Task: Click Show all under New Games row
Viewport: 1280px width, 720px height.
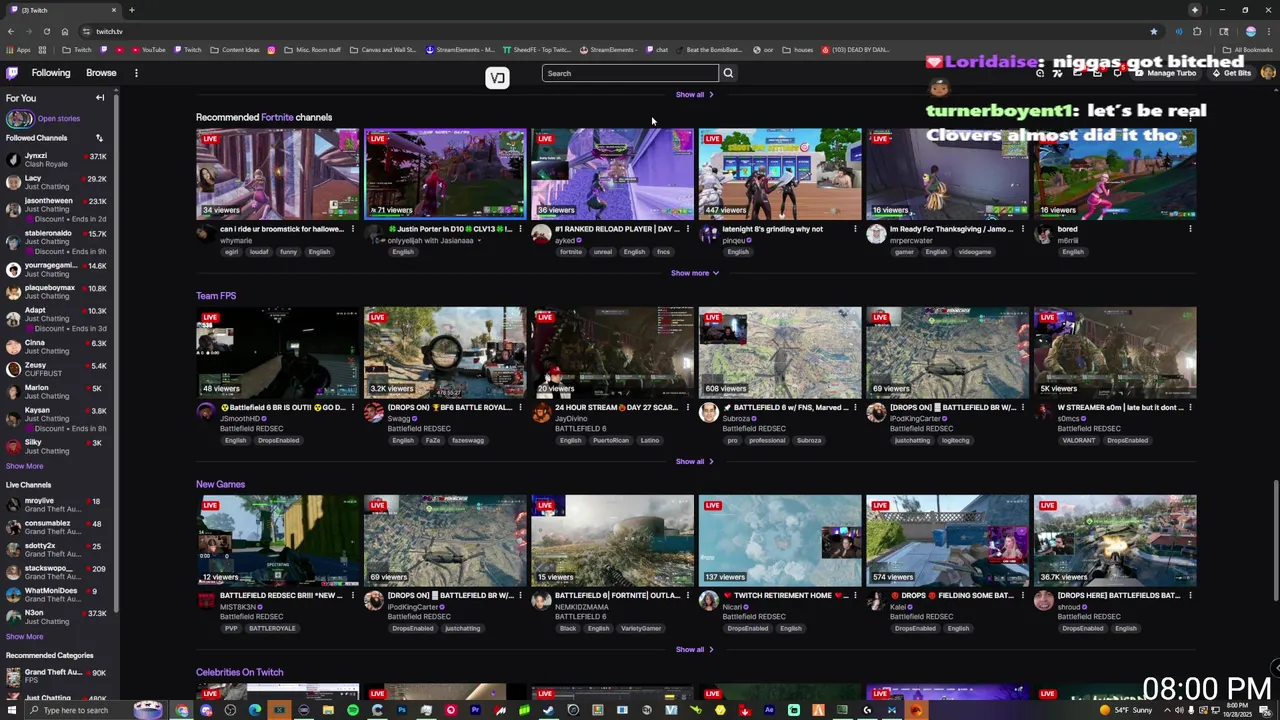Action: point(694,650)
